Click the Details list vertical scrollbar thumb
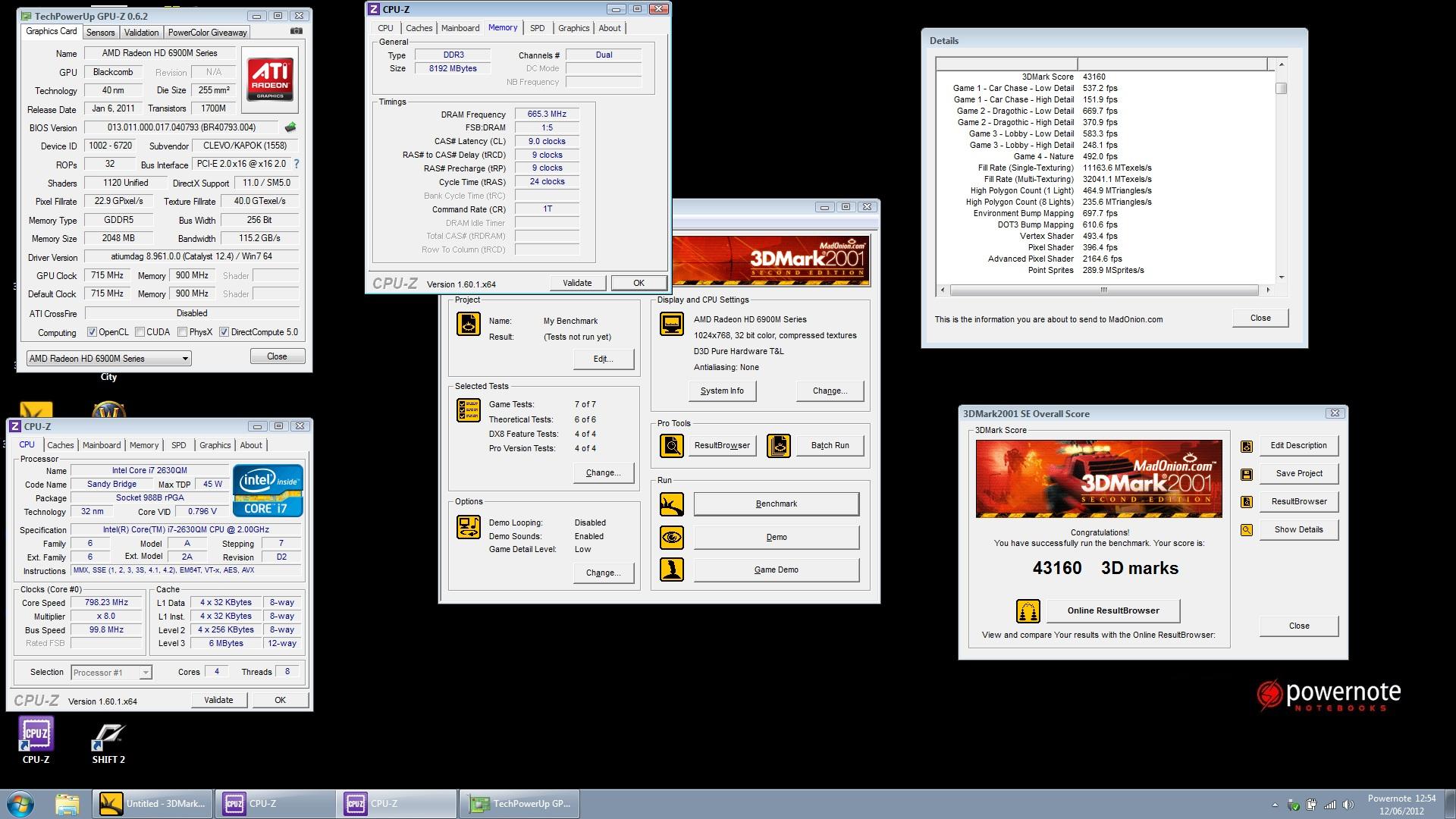This screenshot has height=819, width=1456. tap(1281, 88)
